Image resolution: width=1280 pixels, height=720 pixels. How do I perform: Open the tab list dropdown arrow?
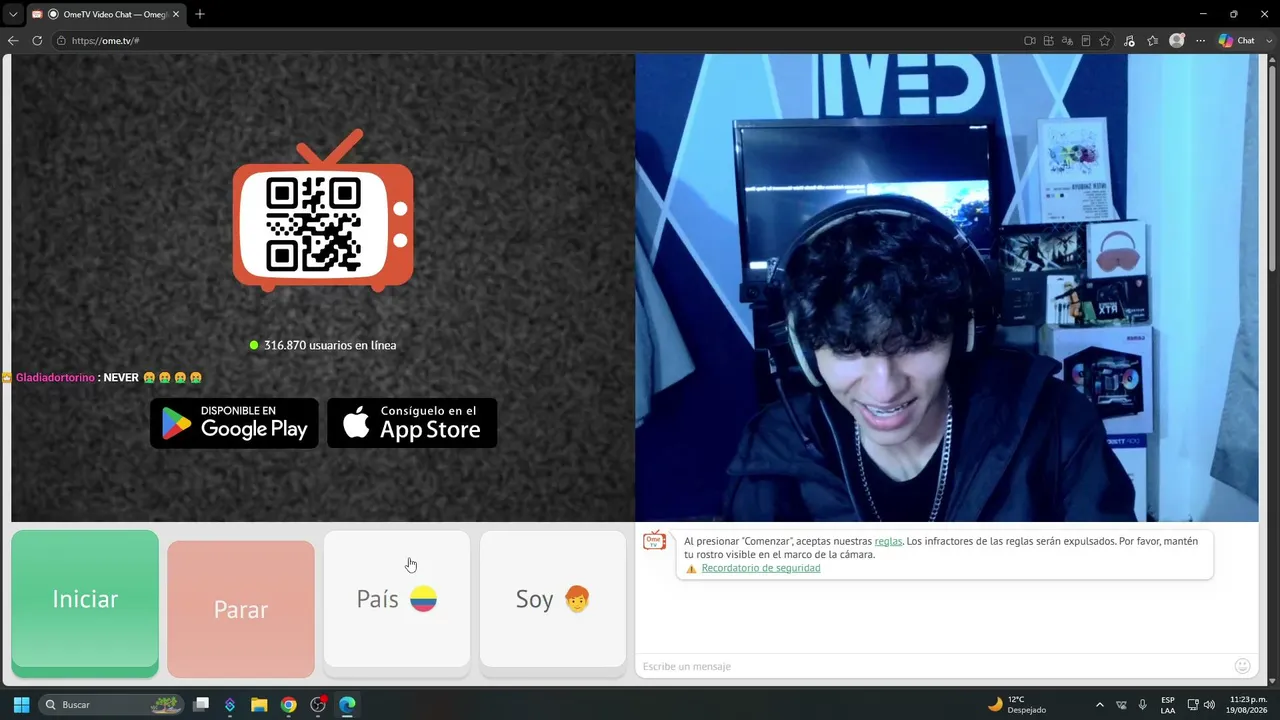click(13, 14)
